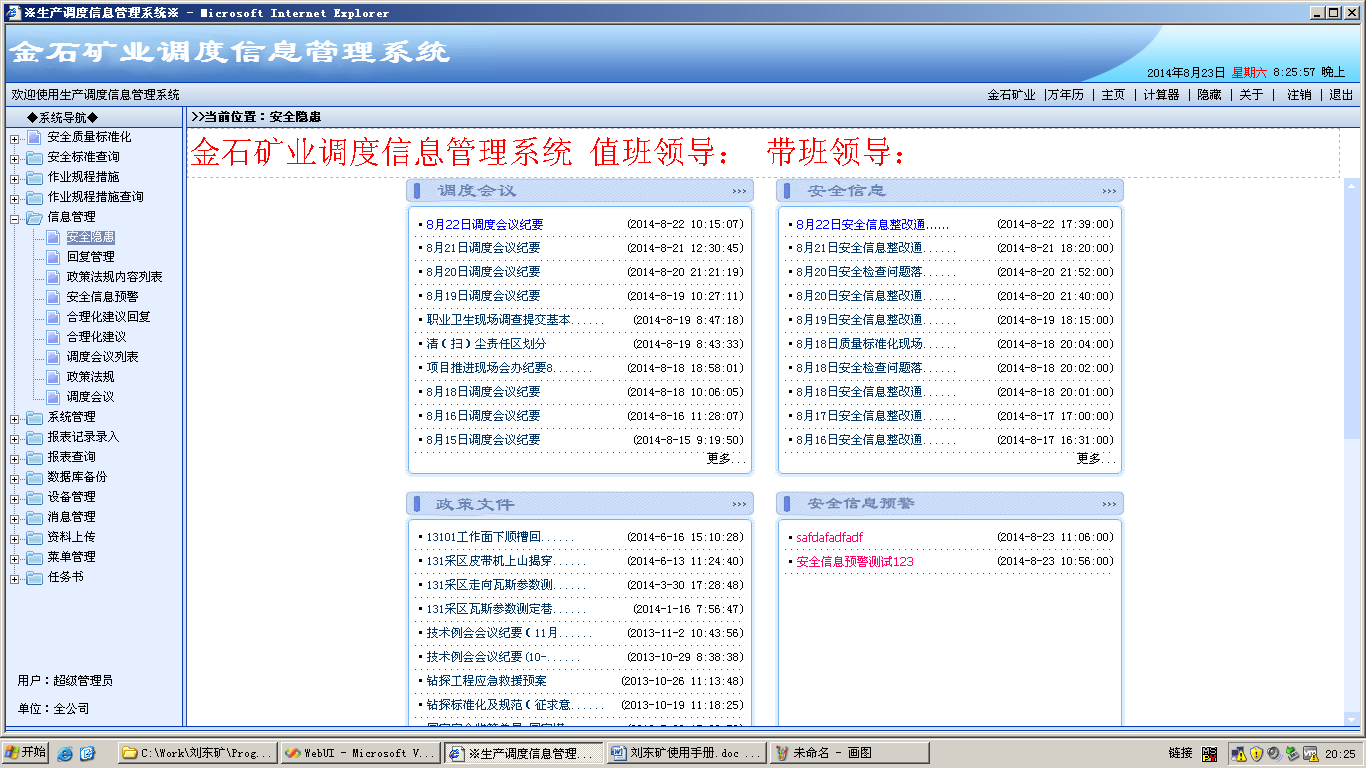
Task: Click the 政策文件 panel more arrows icon
Action: 739,504
